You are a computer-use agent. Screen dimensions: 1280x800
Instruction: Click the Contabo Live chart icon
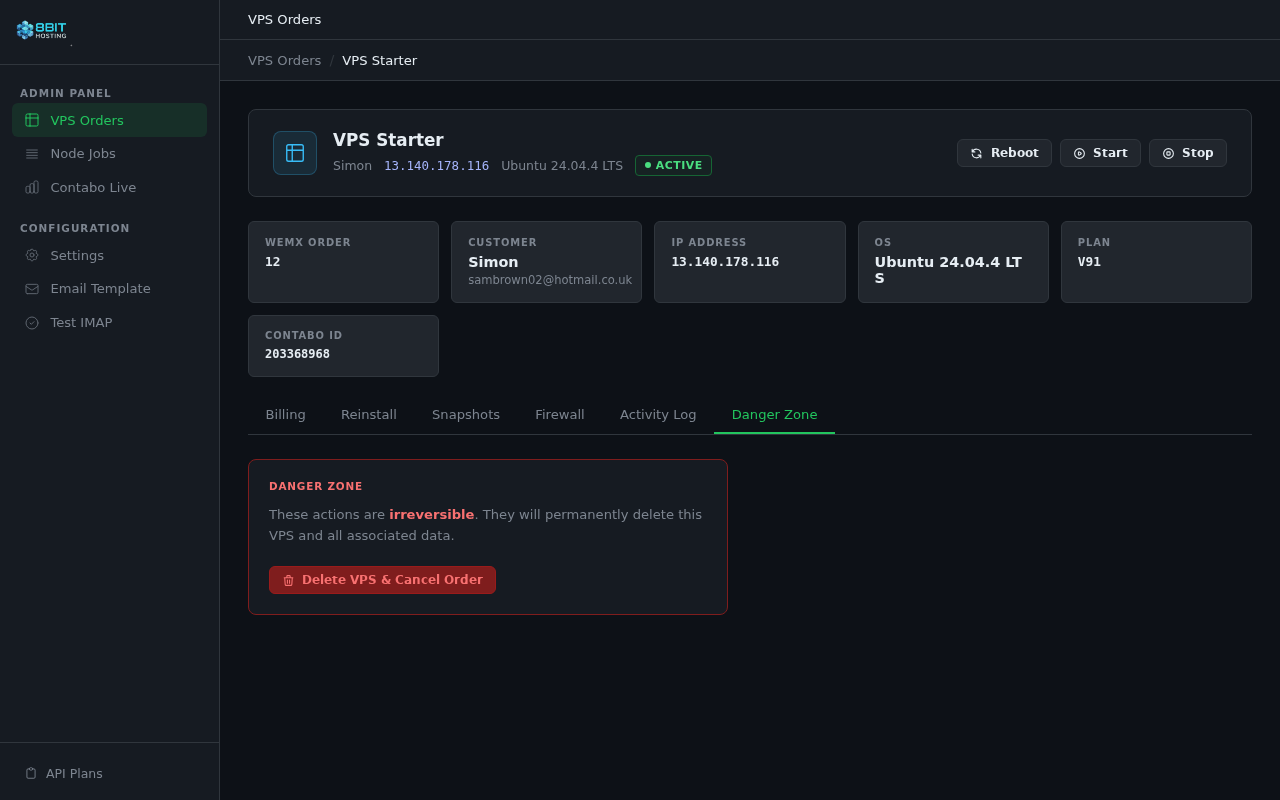32,187
